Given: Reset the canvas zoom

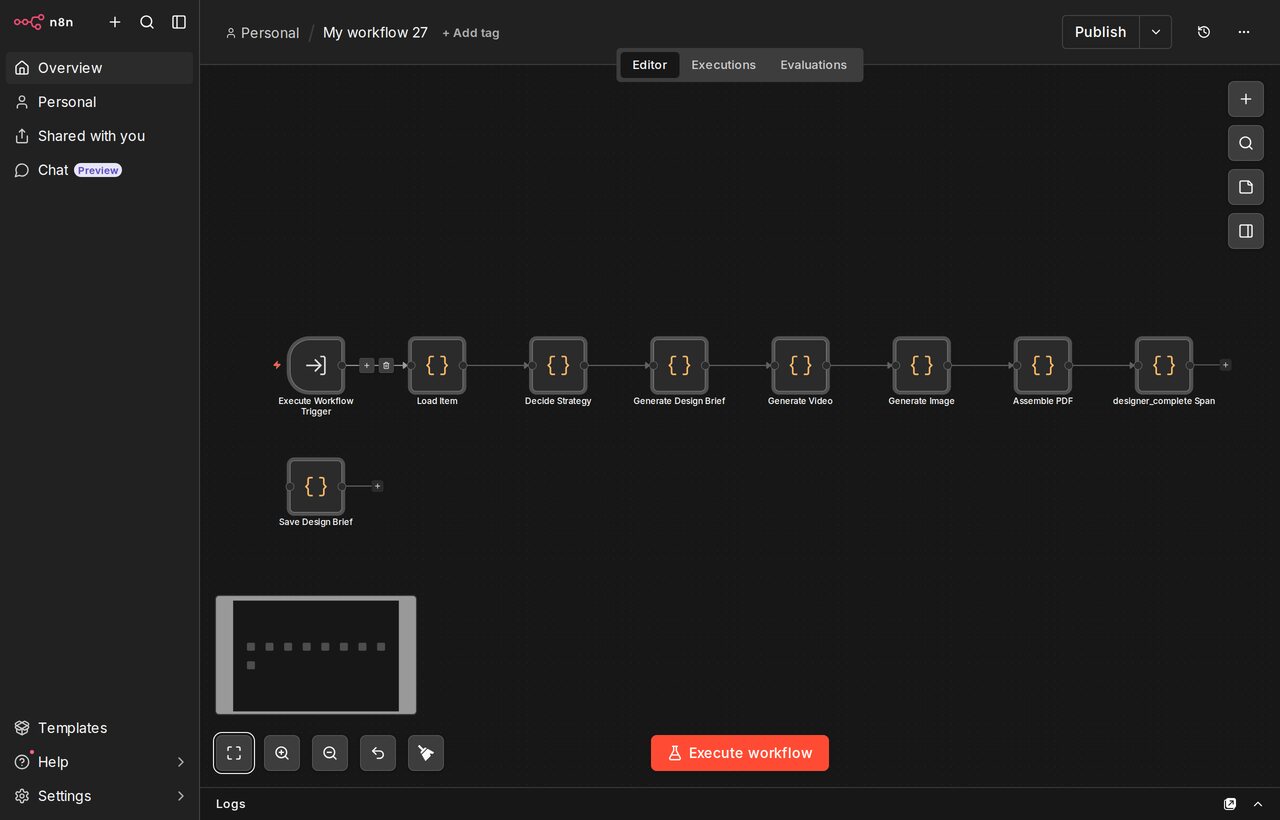Looking at the screenshot, I should click(x=378, y=753).
